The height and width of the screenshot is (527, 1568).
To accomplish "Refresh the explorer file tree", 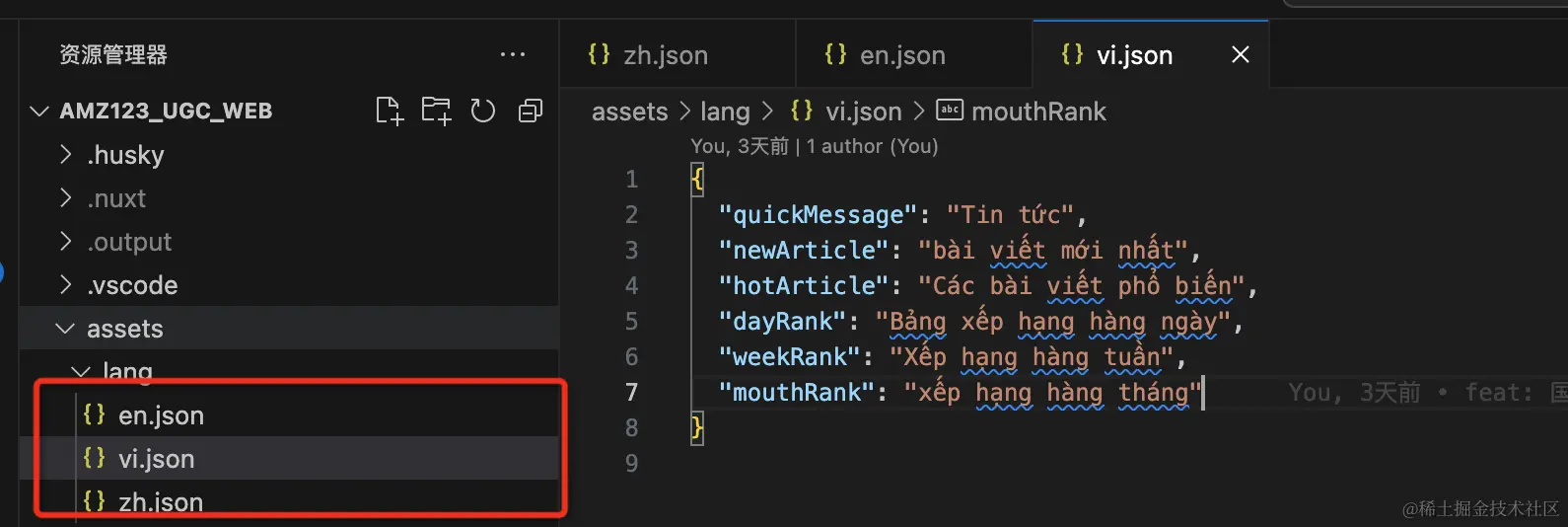I will [483, 111].
